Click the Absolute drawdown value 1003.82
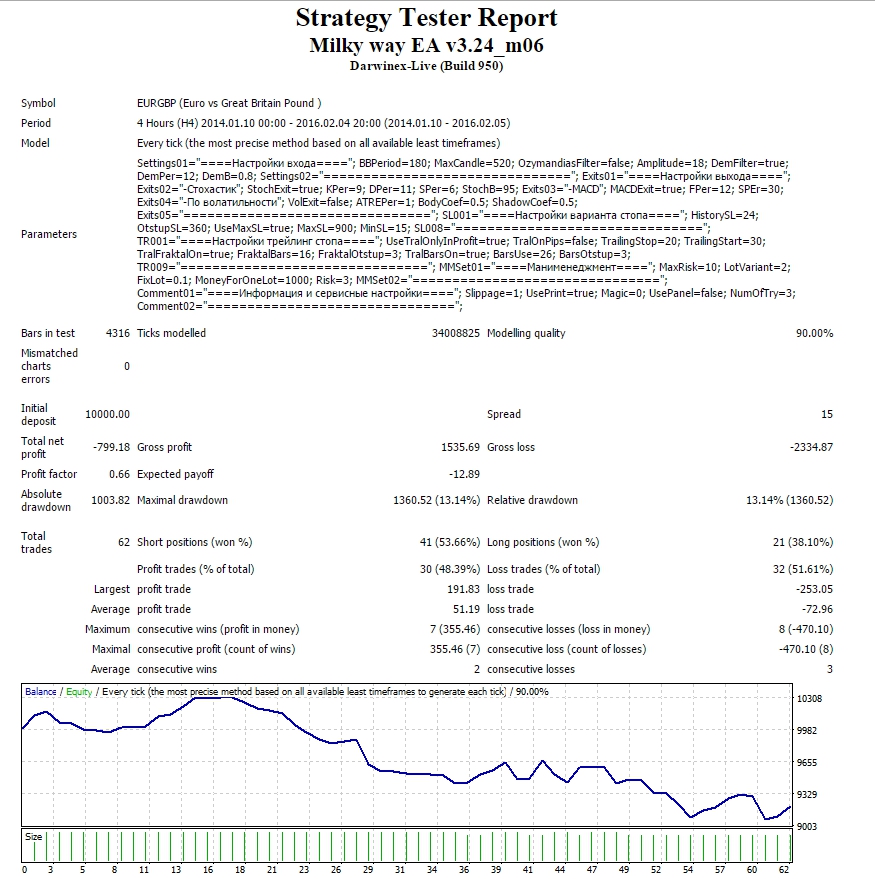 (110, 500)
